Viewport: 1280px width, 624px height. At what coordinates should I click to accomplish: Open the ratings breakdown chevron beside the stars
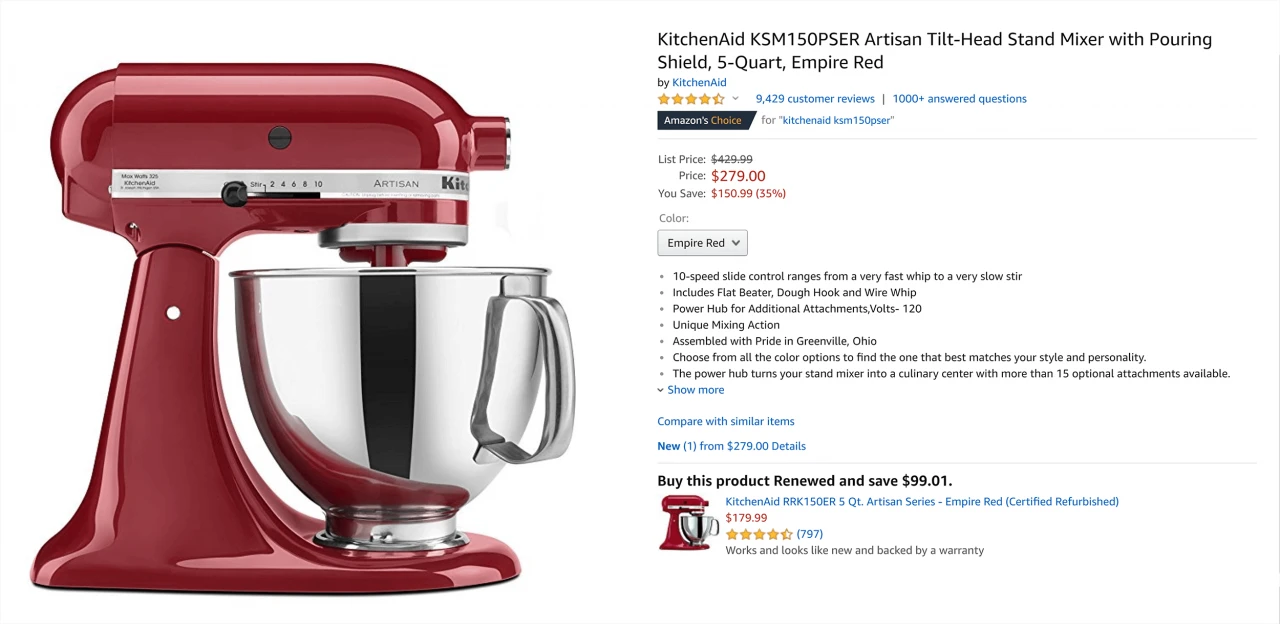tap(734, 98)
